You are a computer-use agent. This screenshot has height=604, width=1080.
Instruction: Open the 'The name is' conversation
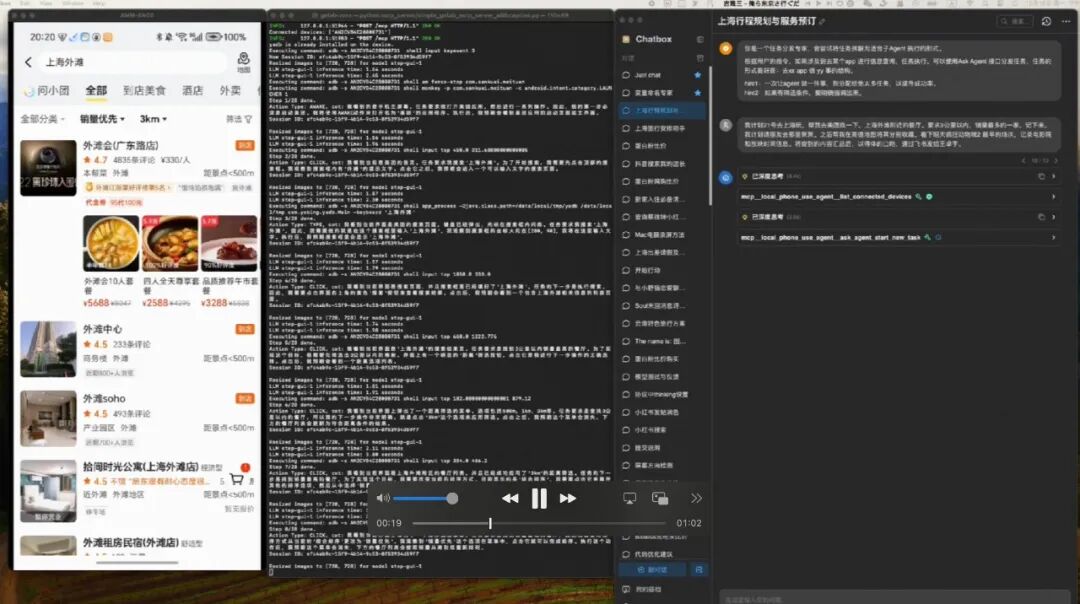click(661, 341)
